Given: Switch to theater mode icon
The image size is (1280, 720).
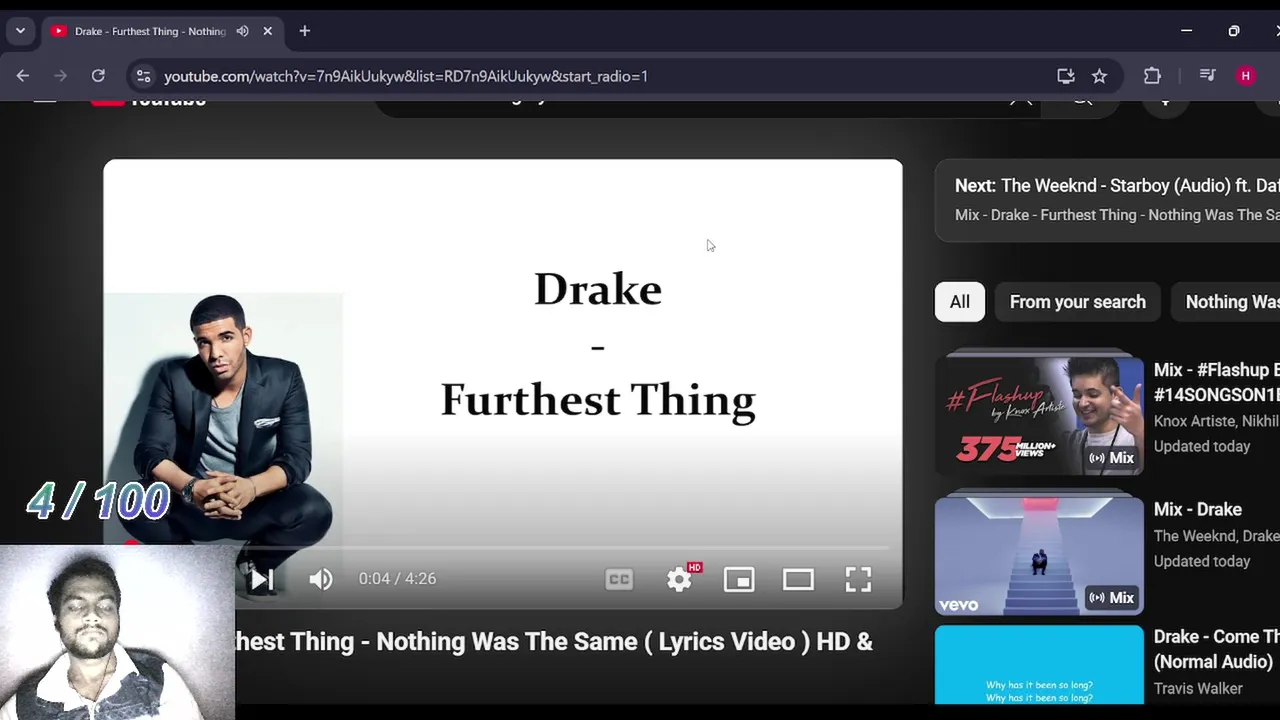Looking at the screenshot, I should click(798, 579).
